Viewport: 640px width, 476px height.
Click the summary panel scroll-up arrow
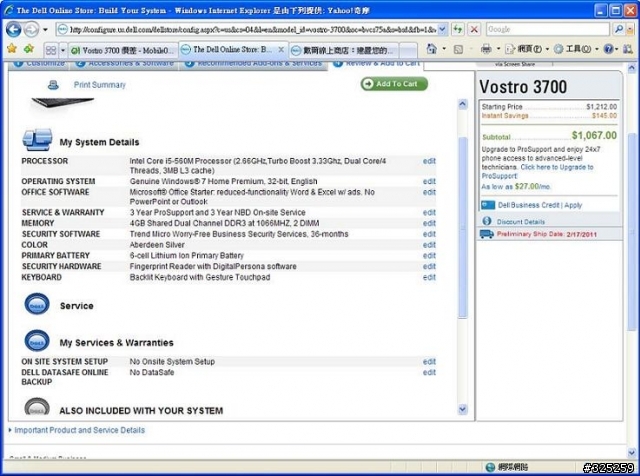(x=462, y=104)
